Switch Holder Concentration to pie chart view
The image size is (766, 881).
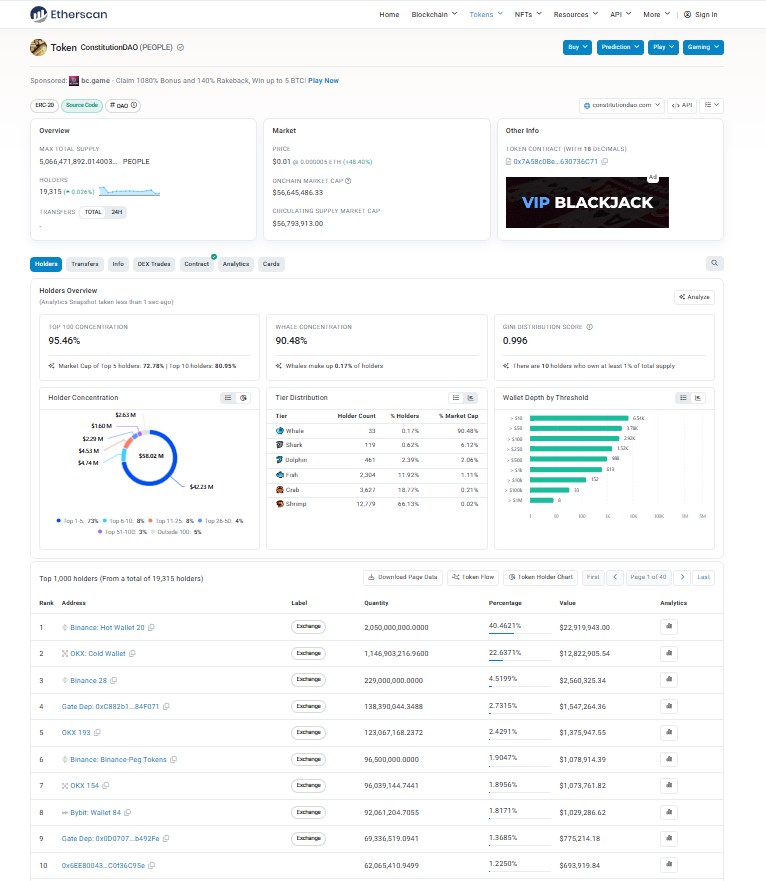pos(243,398)
